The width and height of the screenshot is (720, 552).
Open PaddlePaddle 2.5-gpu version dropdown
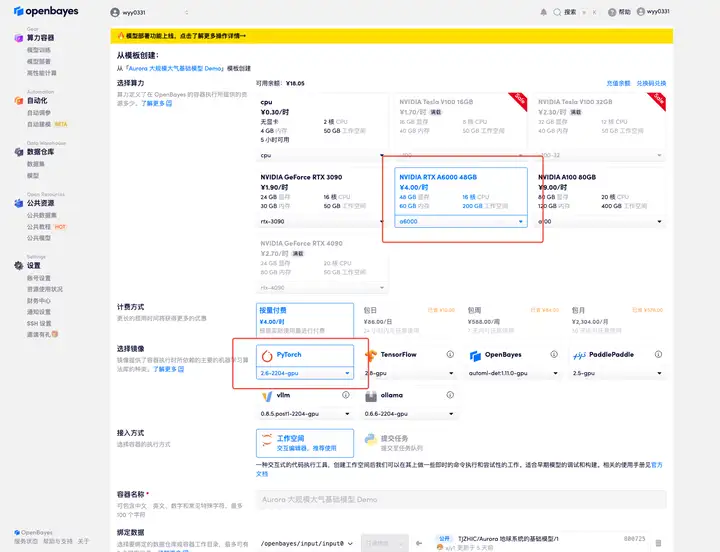618,373
